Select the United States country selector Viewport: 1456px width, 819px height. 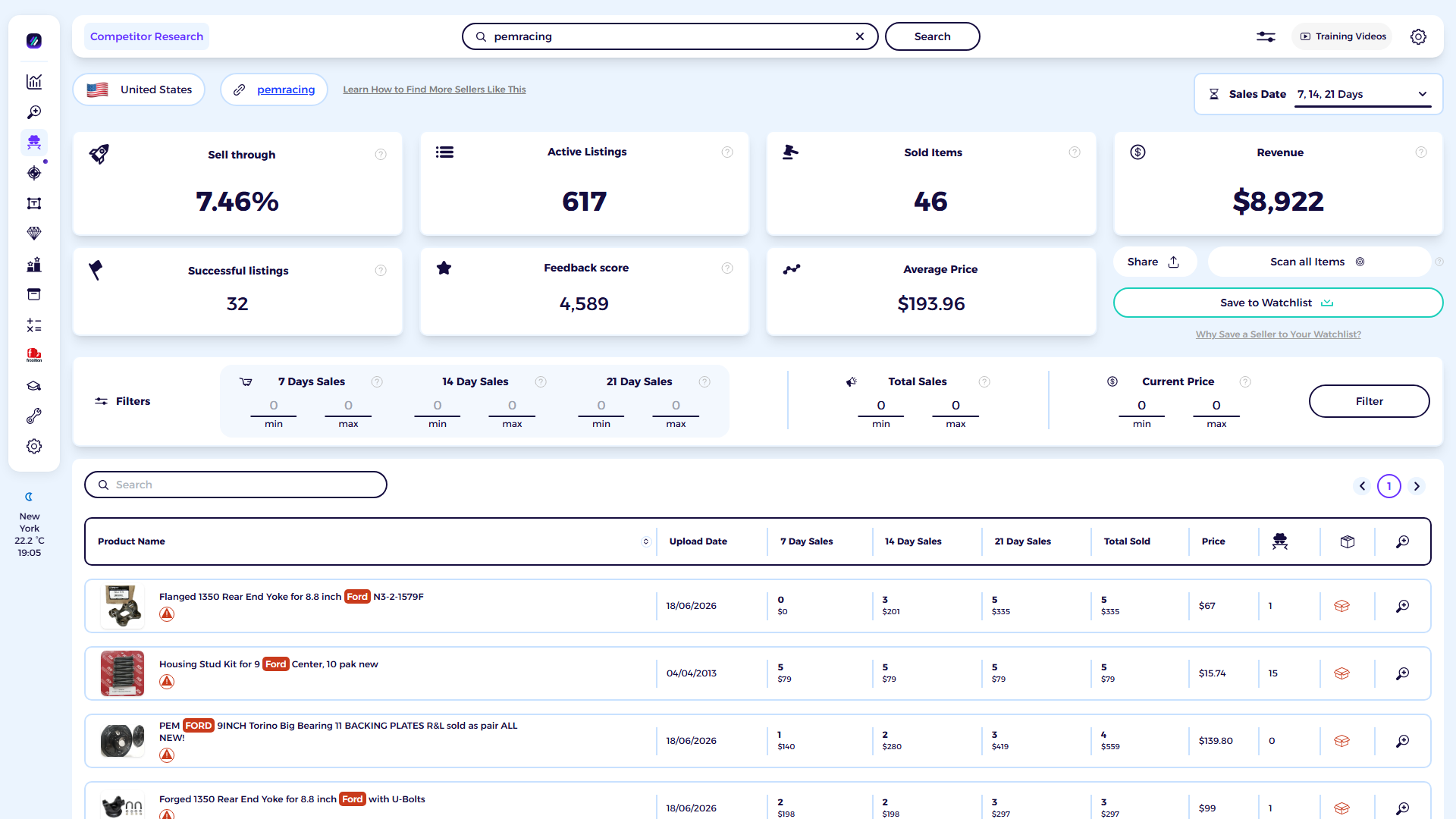[139, 89]
